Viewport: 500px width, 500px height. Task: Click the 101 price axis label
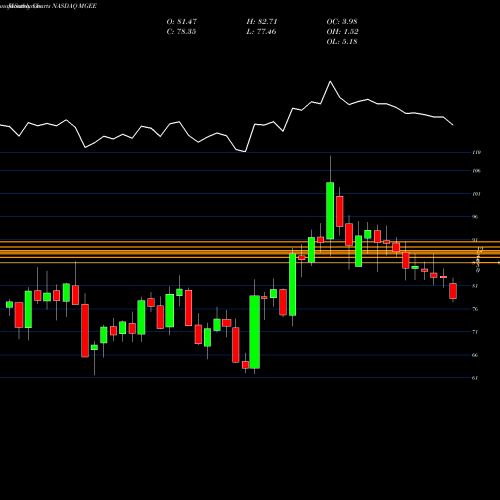pyautogui.click(x=477, y=194)
